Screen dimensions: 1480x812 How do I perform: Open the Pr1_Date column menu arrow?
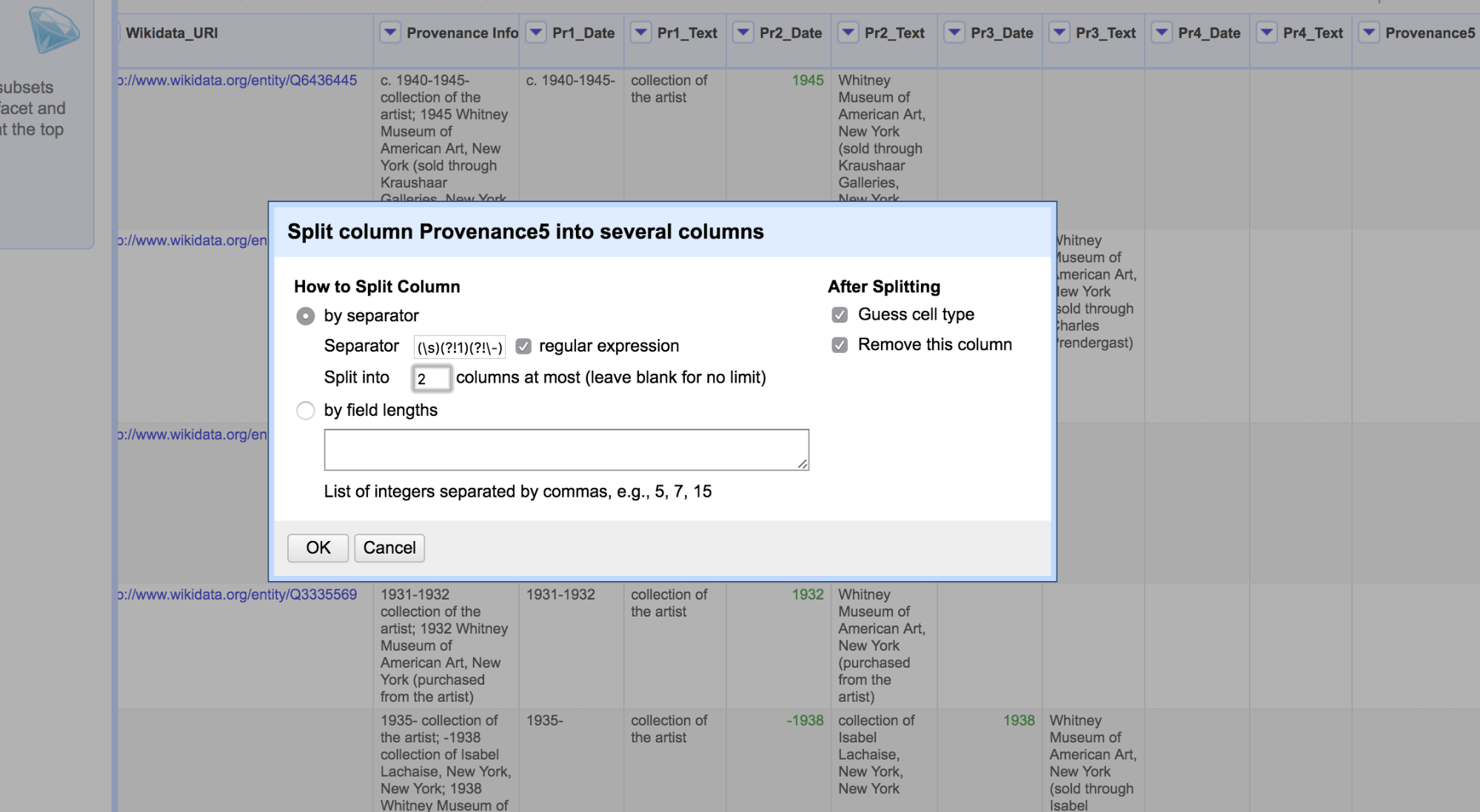[x=536, y=33]
